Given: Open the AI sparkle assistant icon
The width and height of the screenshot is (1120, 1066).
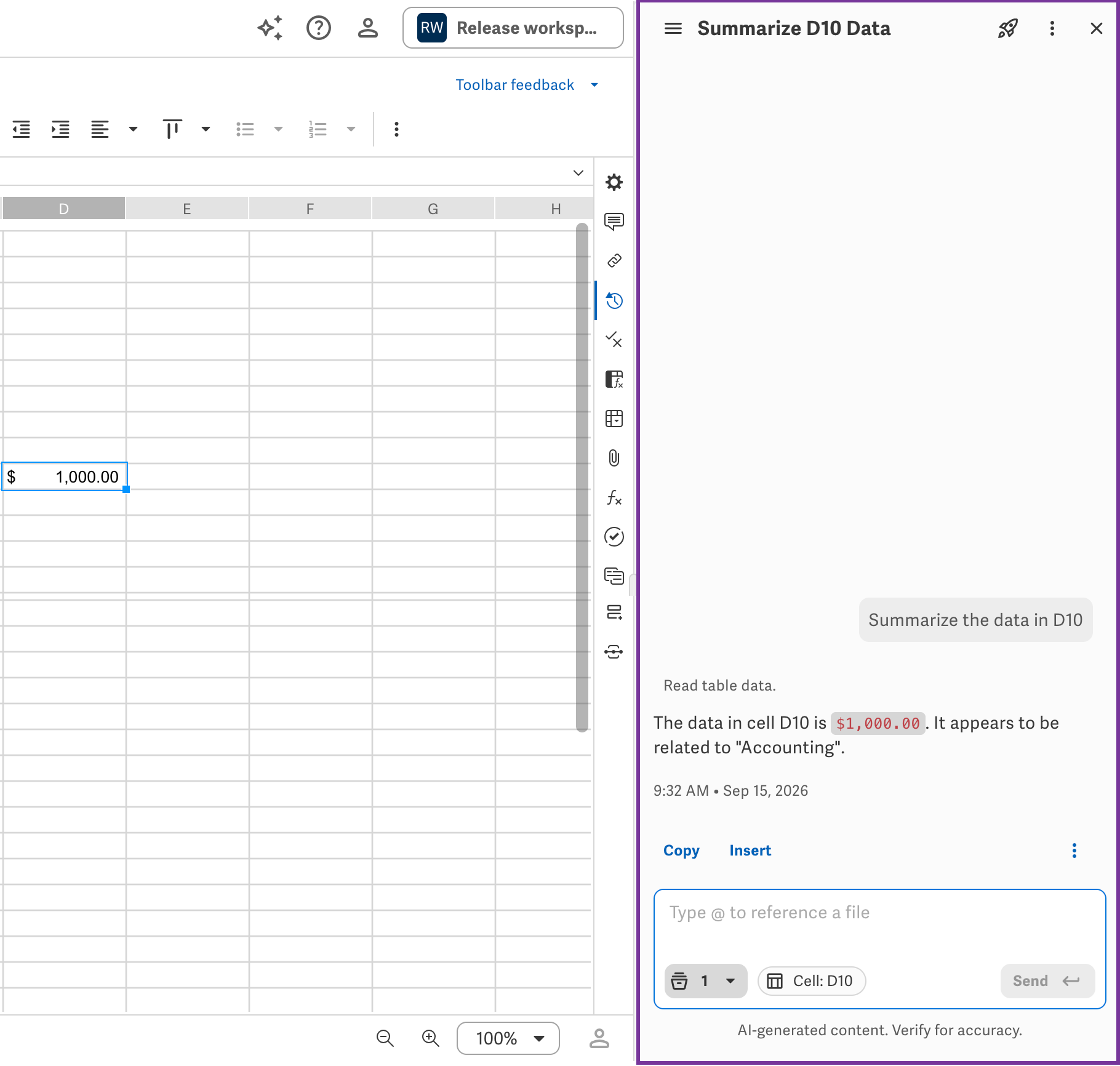Looking at the screenshot, I should [270, 28].
